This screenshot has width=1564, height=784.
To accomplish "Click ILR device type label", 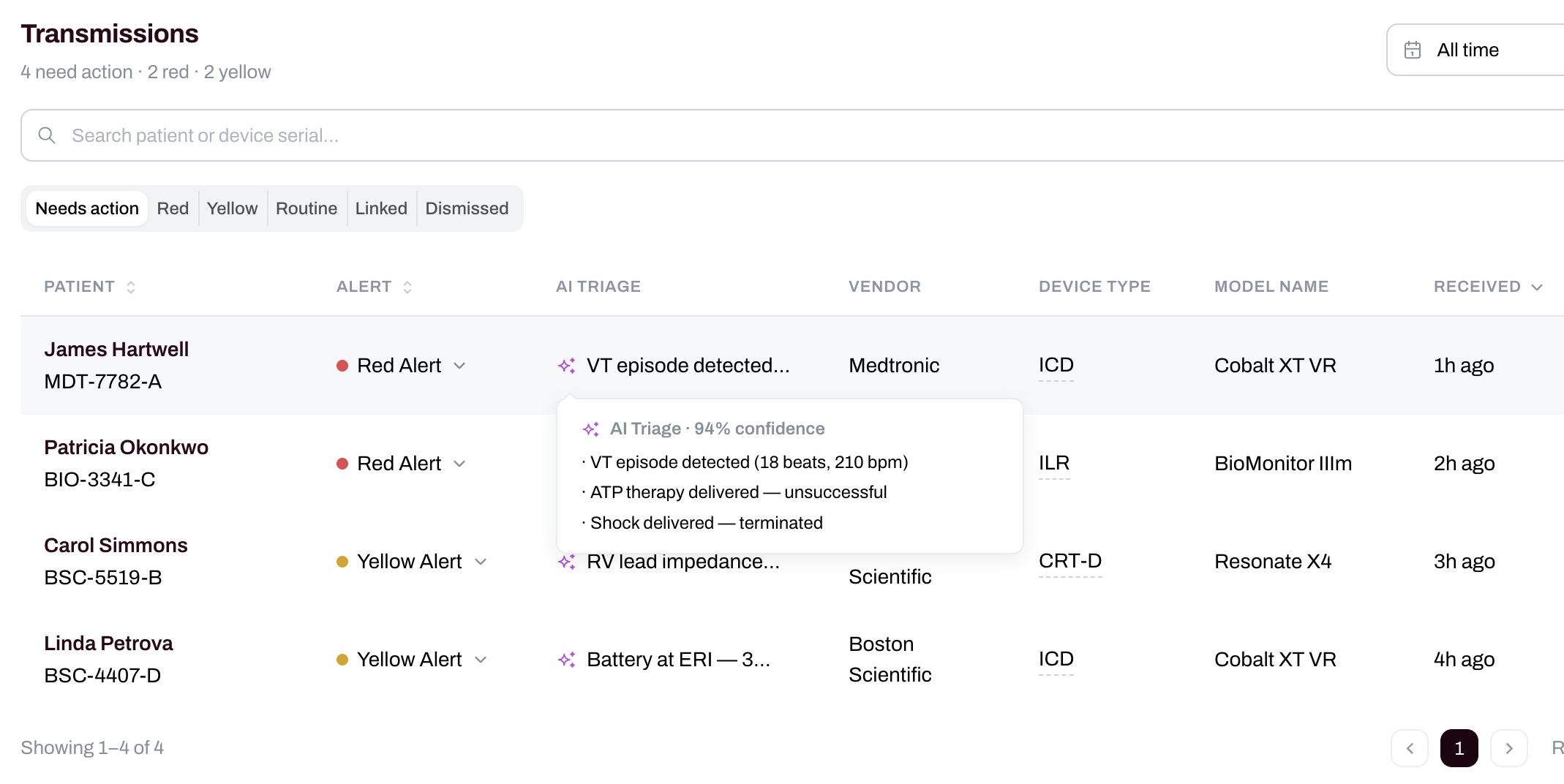I will click(x=1054, y=463).
